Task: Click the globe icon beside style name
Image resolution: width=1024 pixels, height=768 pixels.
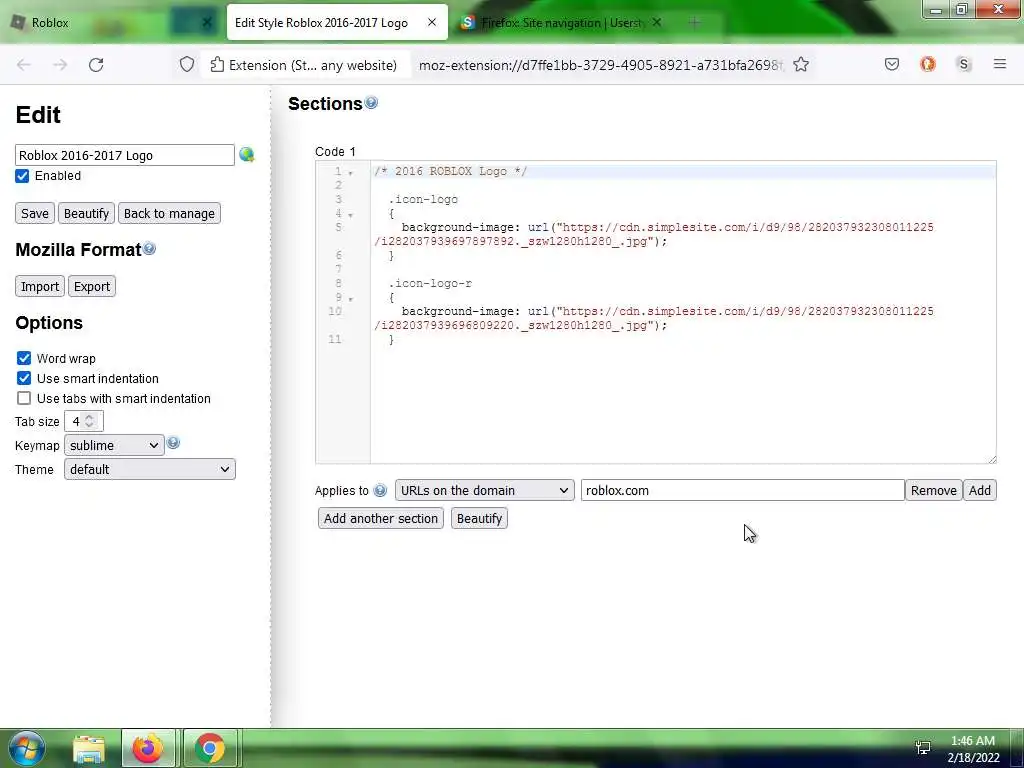Action: (x=246, y=155)
